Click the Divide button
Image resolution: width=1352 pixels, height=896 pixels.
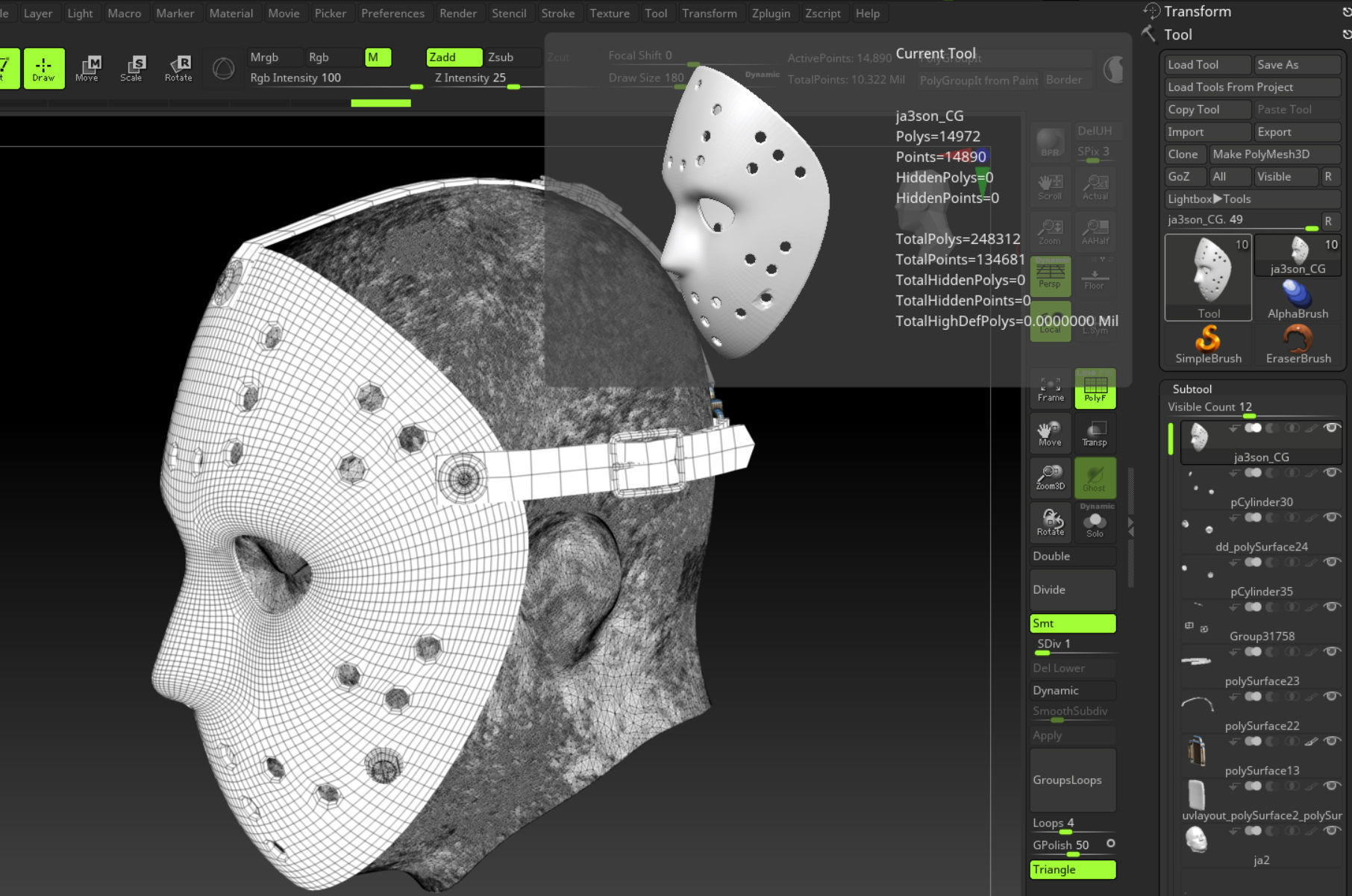tap(1073, 589)
